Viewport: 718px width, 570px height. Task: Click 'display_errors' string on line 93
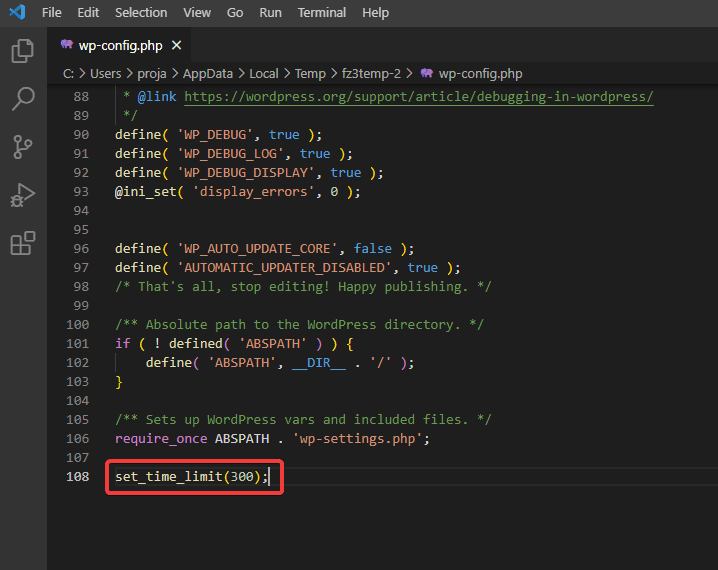click(x=254, y=191)
